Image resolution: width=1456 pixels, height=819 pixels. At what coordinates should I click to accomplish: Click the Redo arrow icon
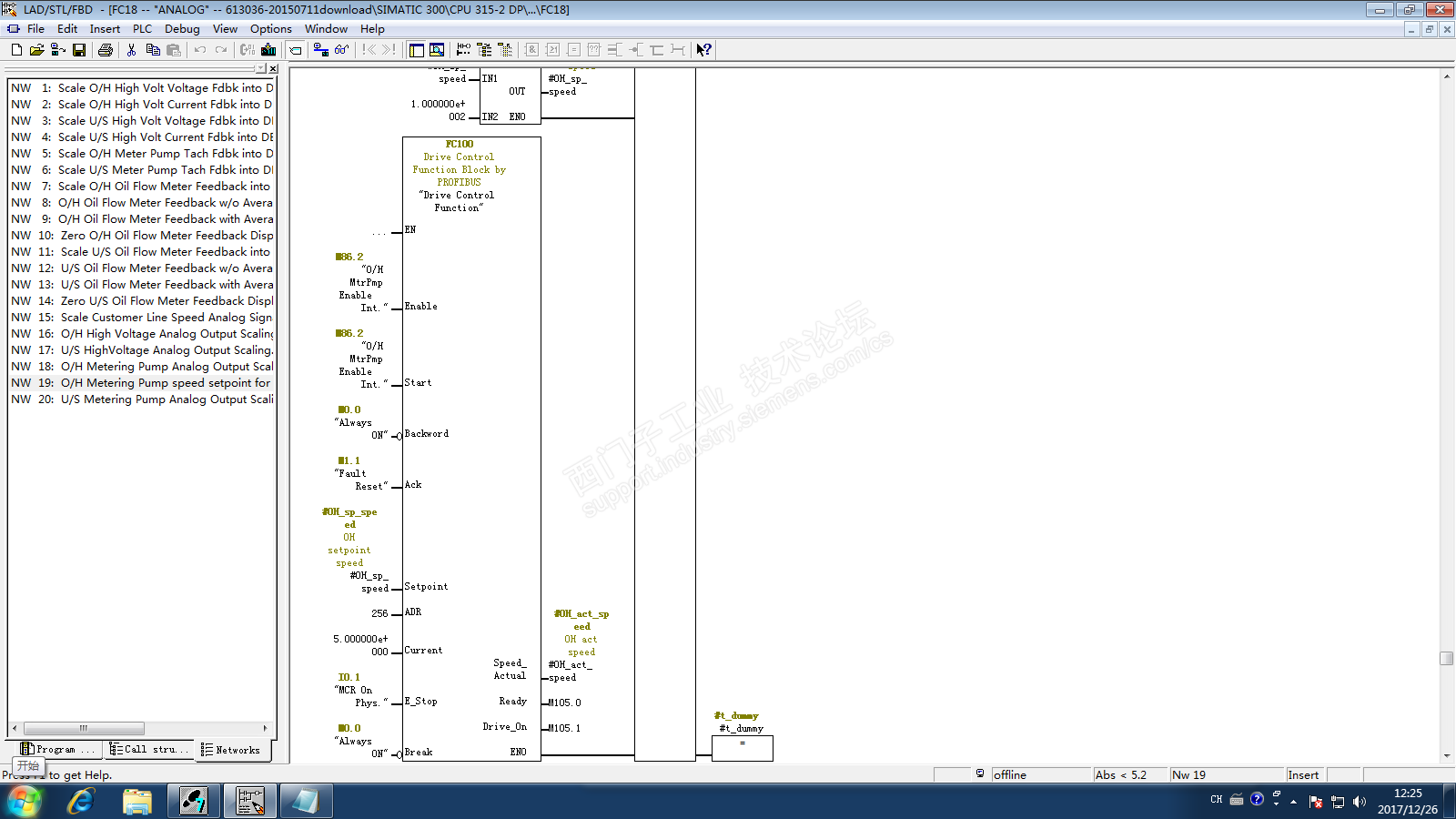tap(221, 50)
